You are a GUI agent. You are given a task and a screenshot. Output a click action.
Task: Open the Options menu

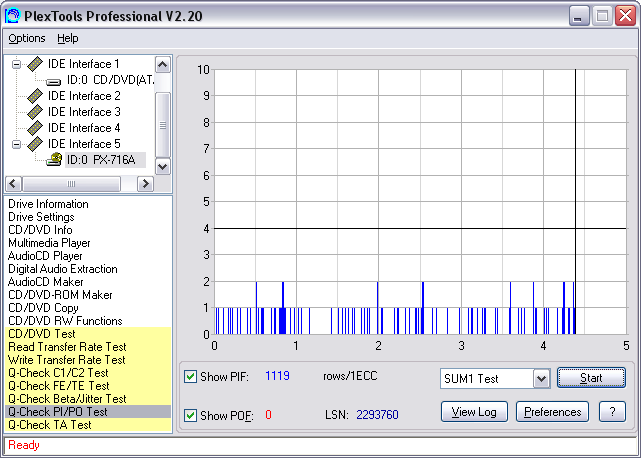[27, 38]
